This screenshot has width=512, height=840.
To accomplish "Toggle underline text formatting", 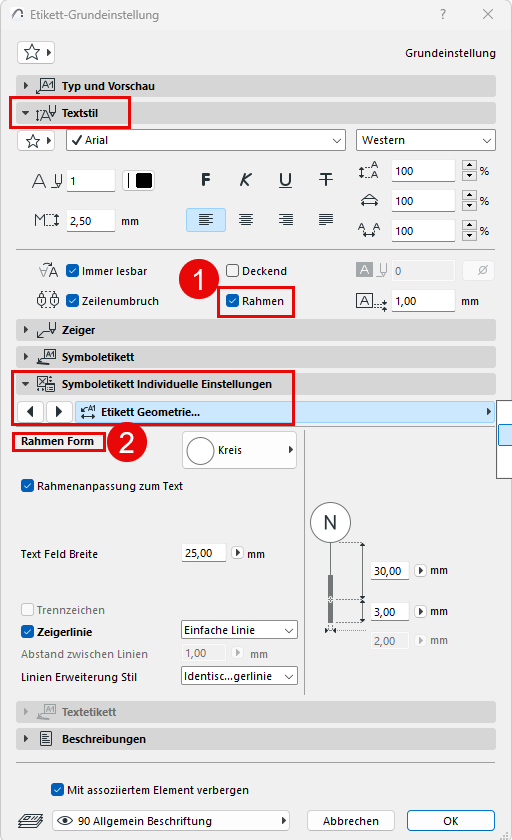I will point(285,180).
